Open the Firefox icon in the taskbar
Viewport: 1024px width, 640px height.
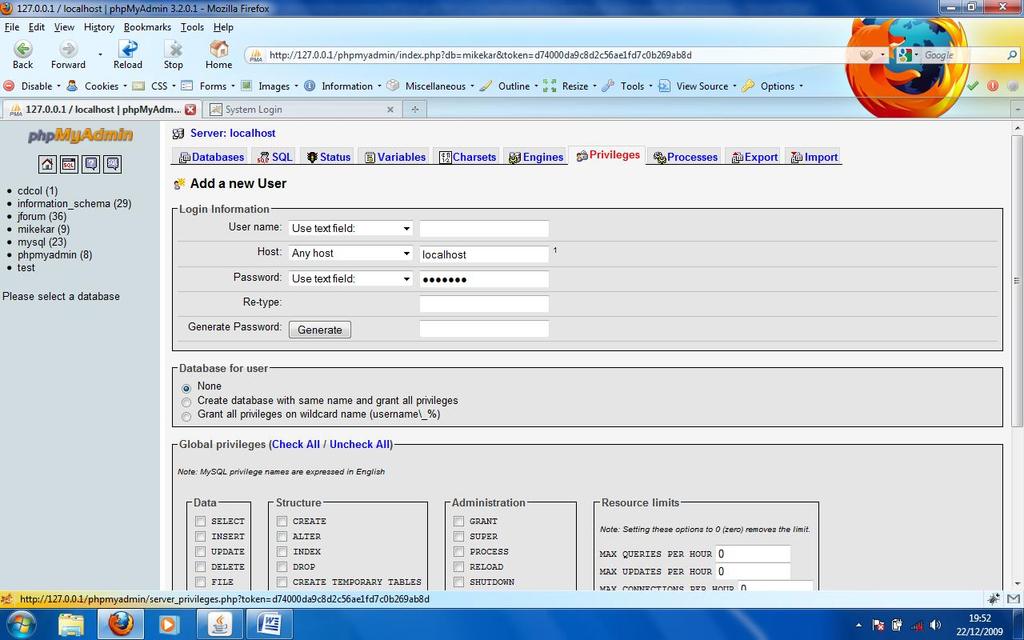pos(121,624)
